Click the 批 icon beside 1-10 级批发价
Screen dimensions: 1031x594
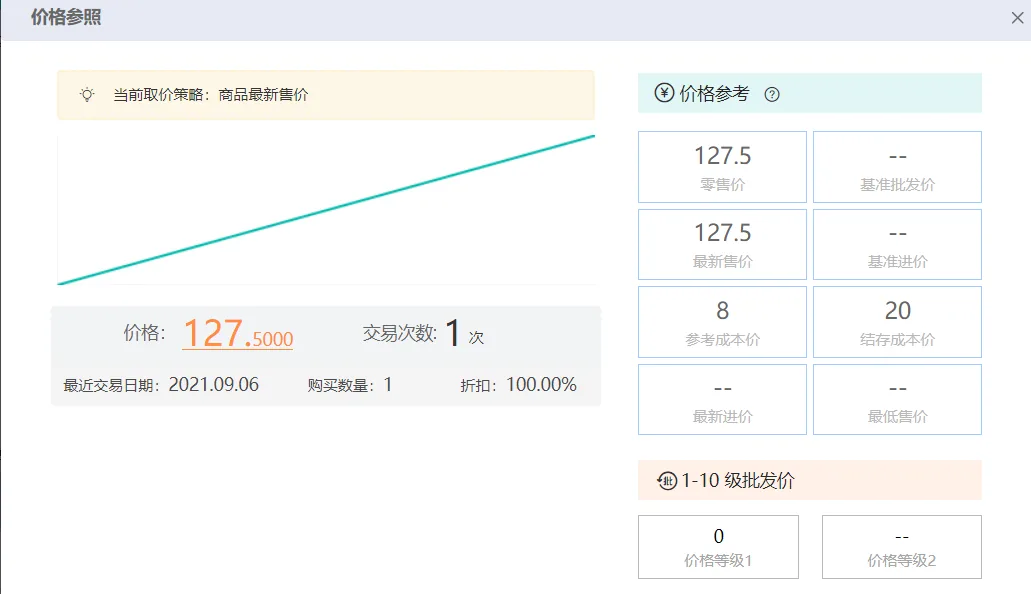[667, 481]
